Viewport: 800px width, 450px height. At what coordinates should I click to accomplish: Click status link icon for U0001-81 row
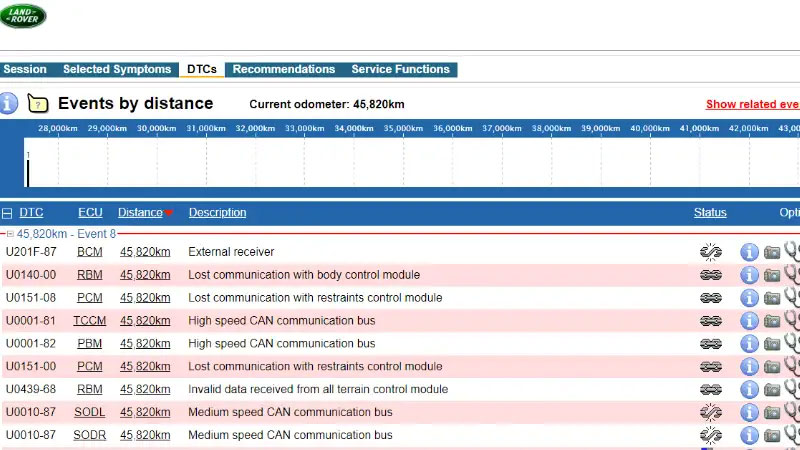(711, 321)
